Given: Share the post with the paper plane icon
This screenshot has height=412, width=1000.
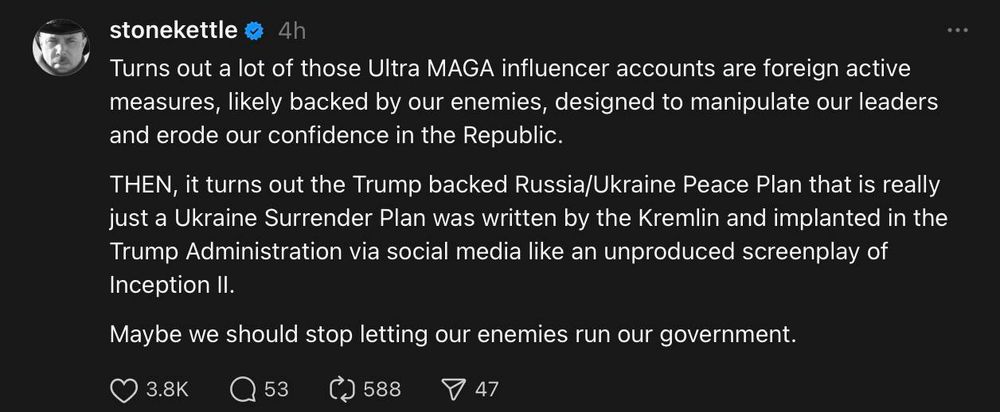Looking at the screenshot, I should click(453, 389).
